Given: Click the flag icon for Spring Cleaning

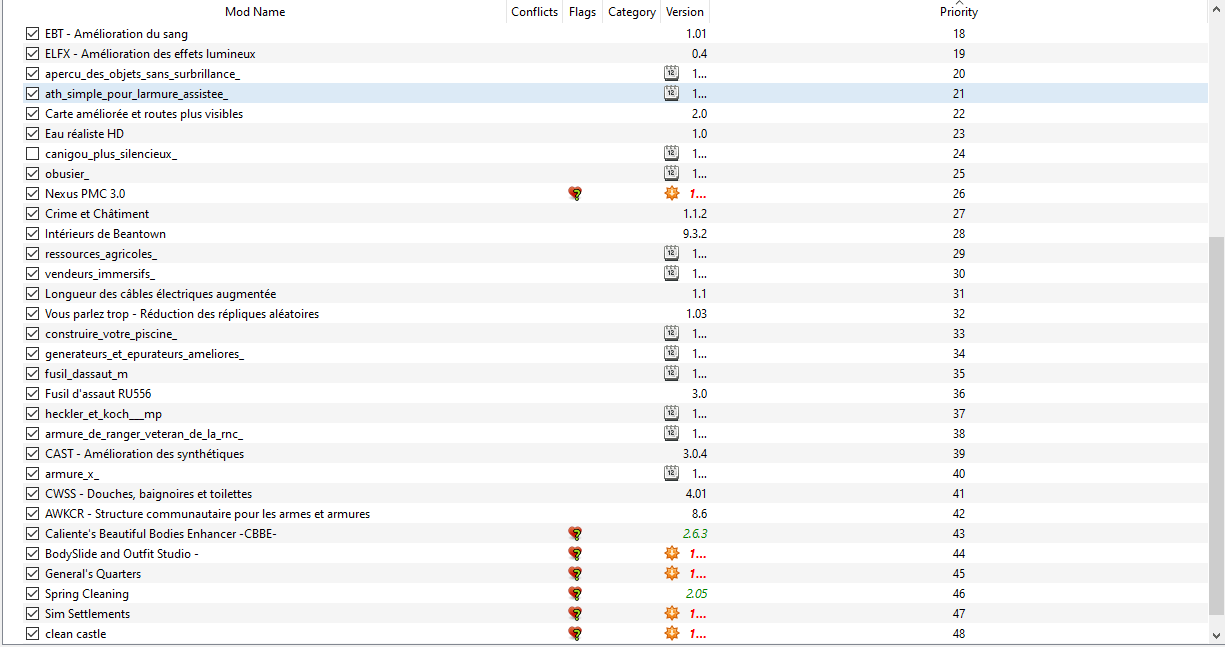Looking at the screenshot, I should pyautogui.click(x=574, y=594).
